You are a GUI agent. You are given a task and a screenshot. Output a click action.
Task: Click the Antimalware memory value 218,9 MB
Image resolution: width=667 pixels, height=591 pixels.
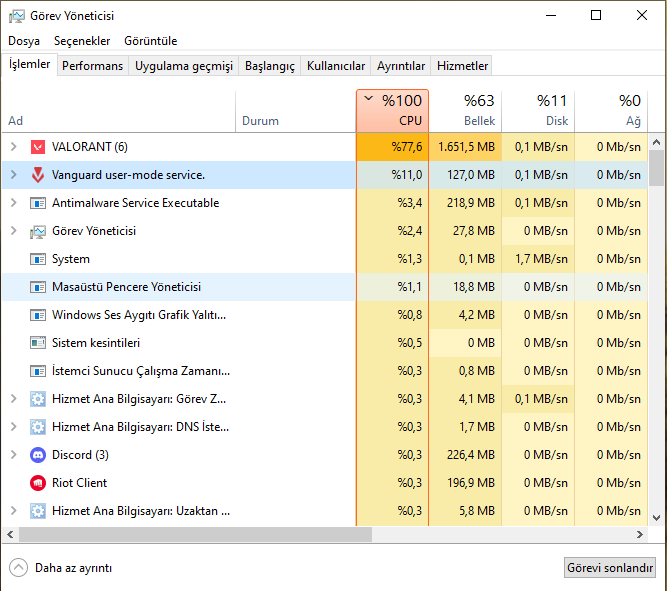[x=470, y=203]
